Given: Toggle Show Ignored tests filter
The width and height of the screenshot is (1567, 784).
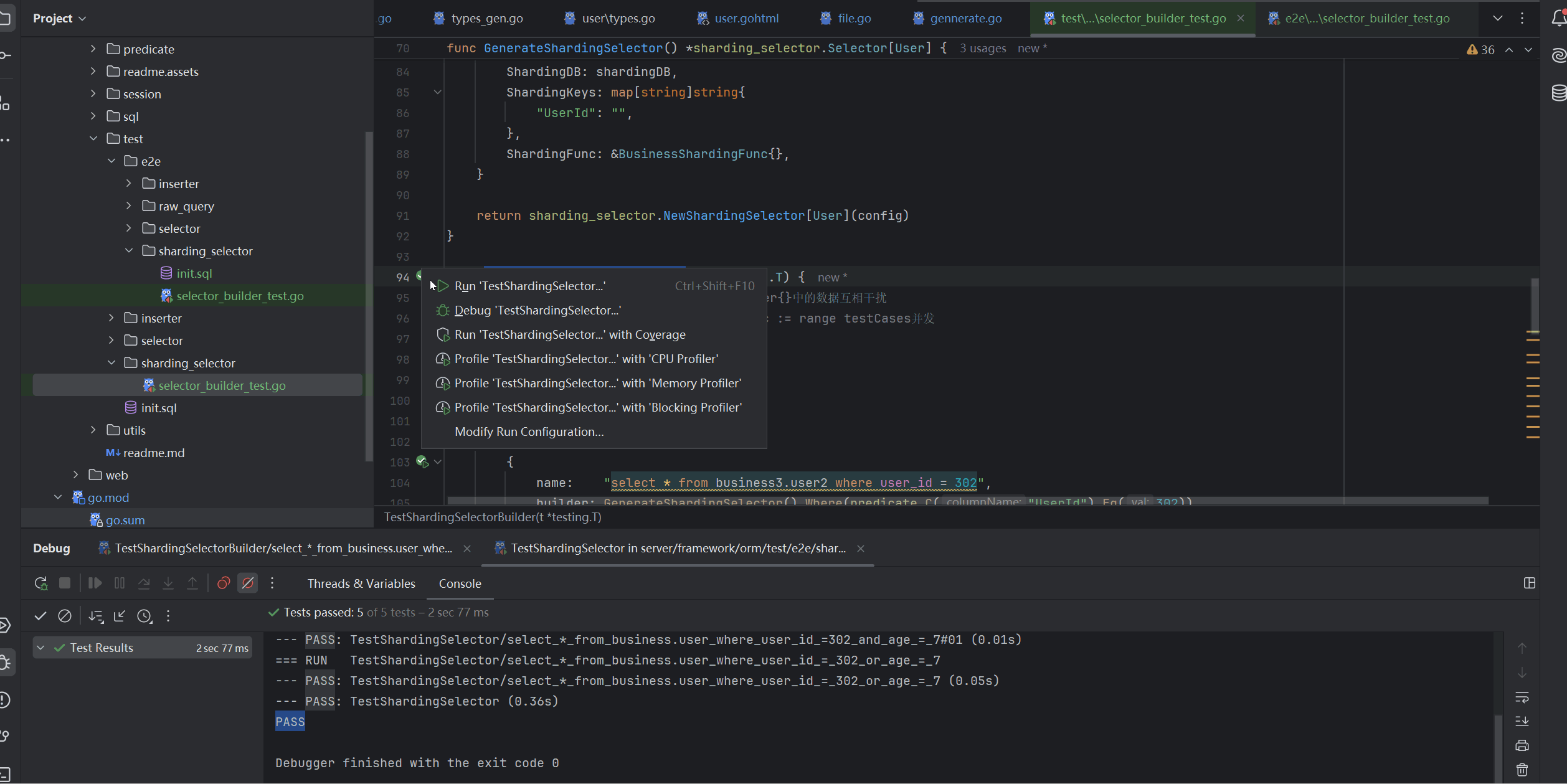Looking at the screenshot, I should click(65, 616).
